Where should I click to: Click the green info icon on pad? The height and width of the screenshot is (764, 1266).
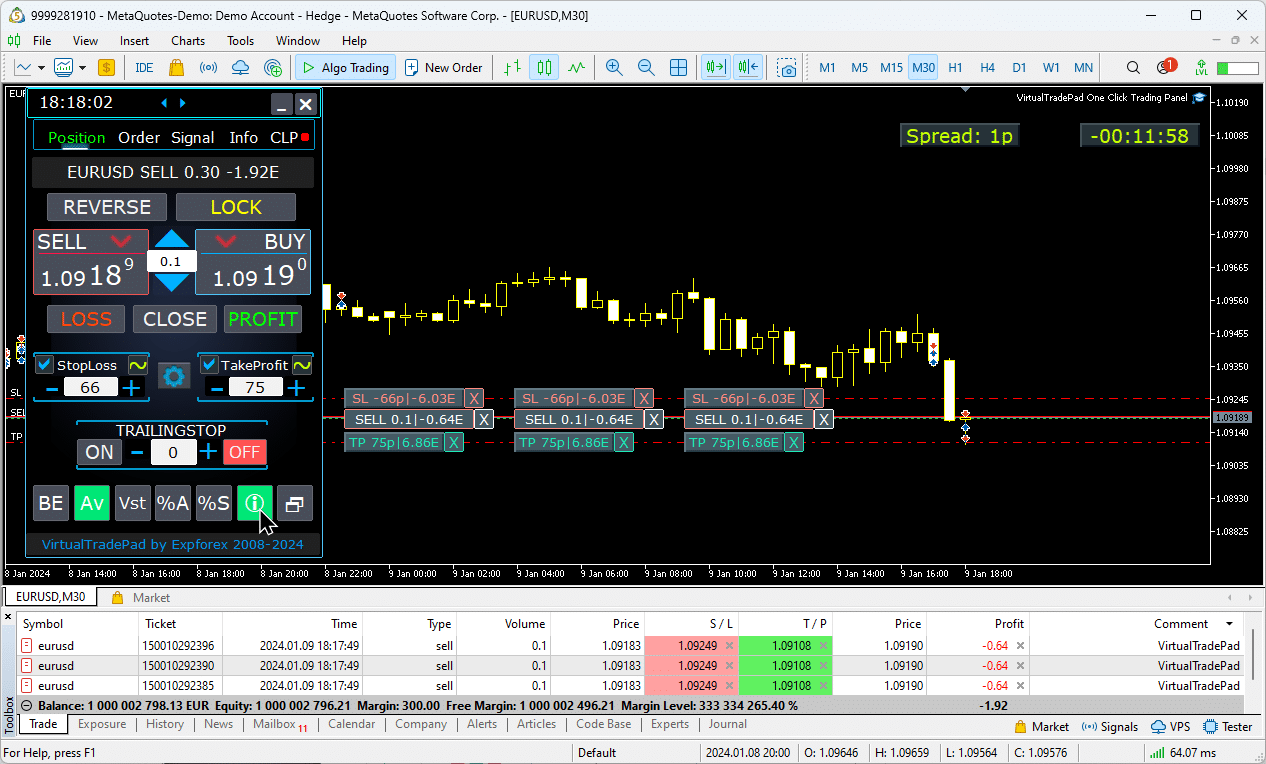coord(254,504)
